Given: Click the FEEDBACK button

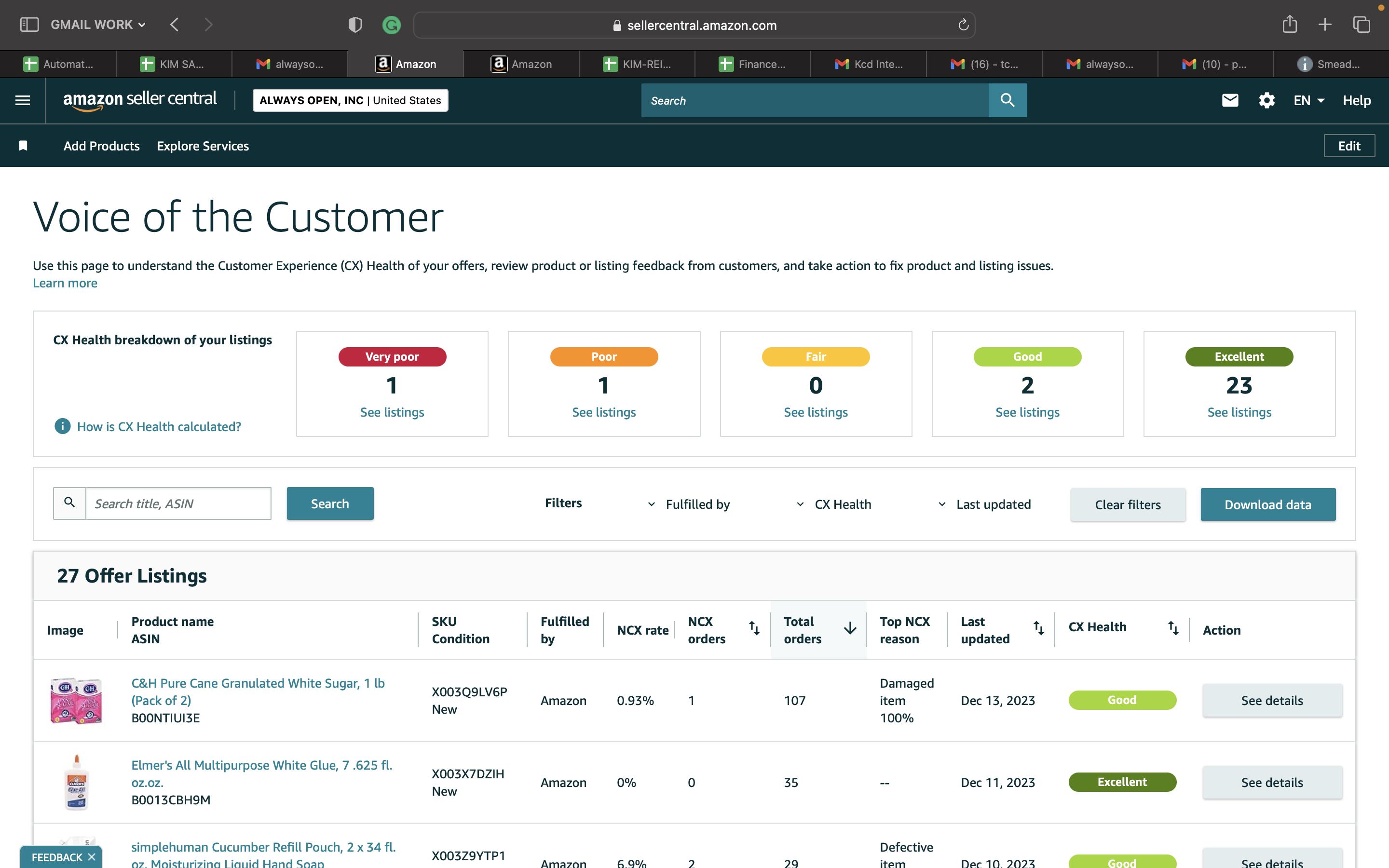Looking at the screenshot, I should coord(57,857).
